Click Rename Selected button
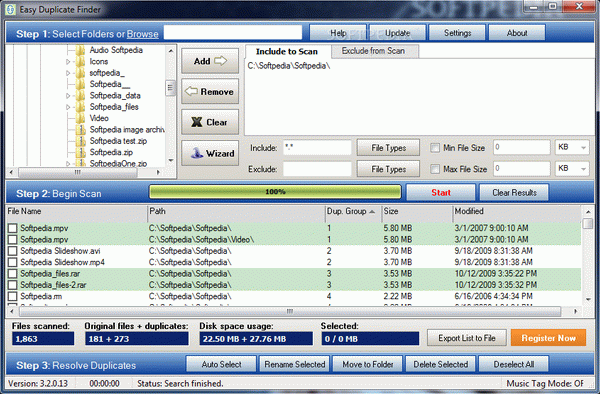600x394 pixels. [x=294, y=364]
